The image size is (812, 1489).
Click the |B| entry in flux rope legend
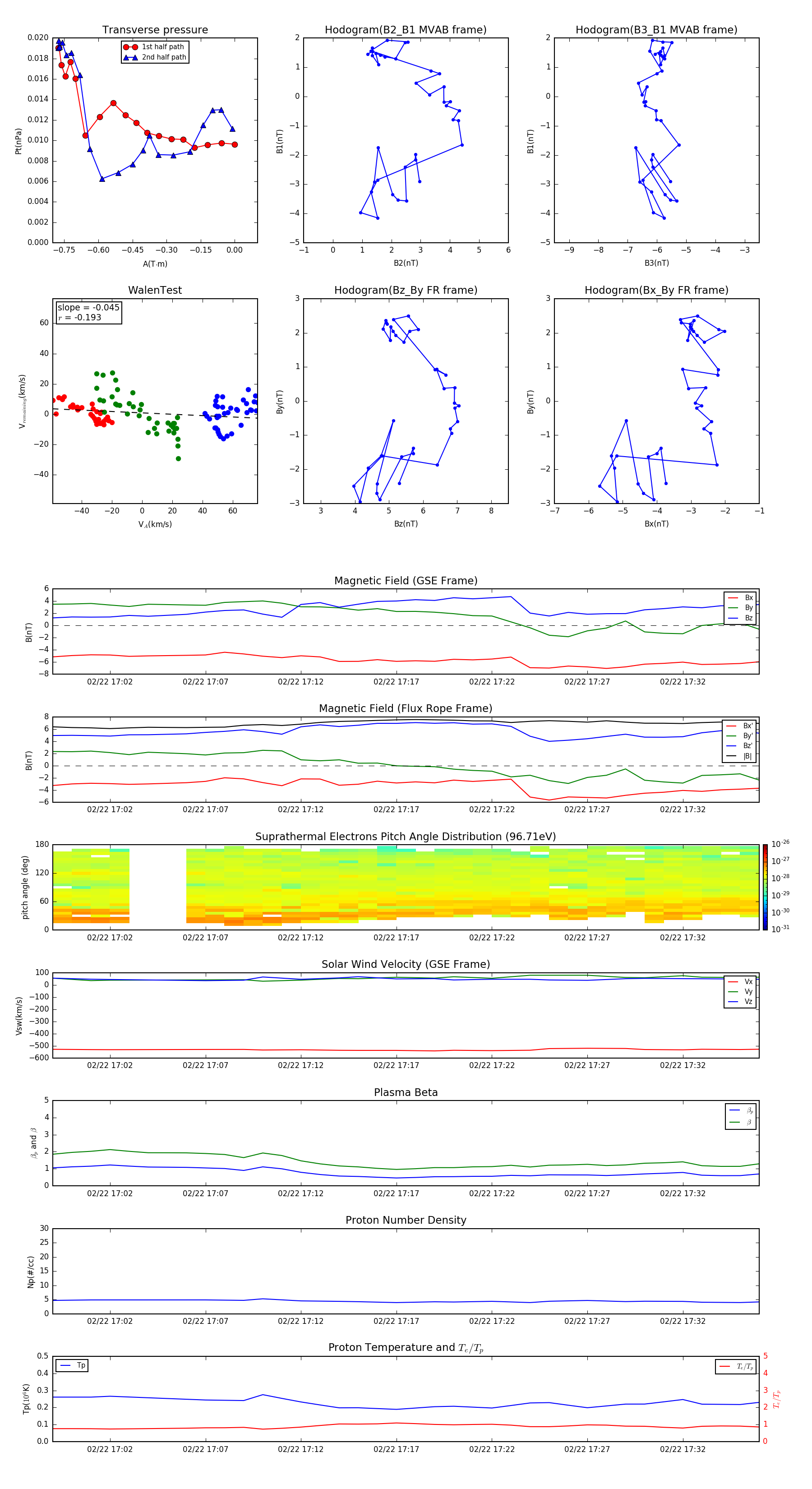(x=740, y=756)
